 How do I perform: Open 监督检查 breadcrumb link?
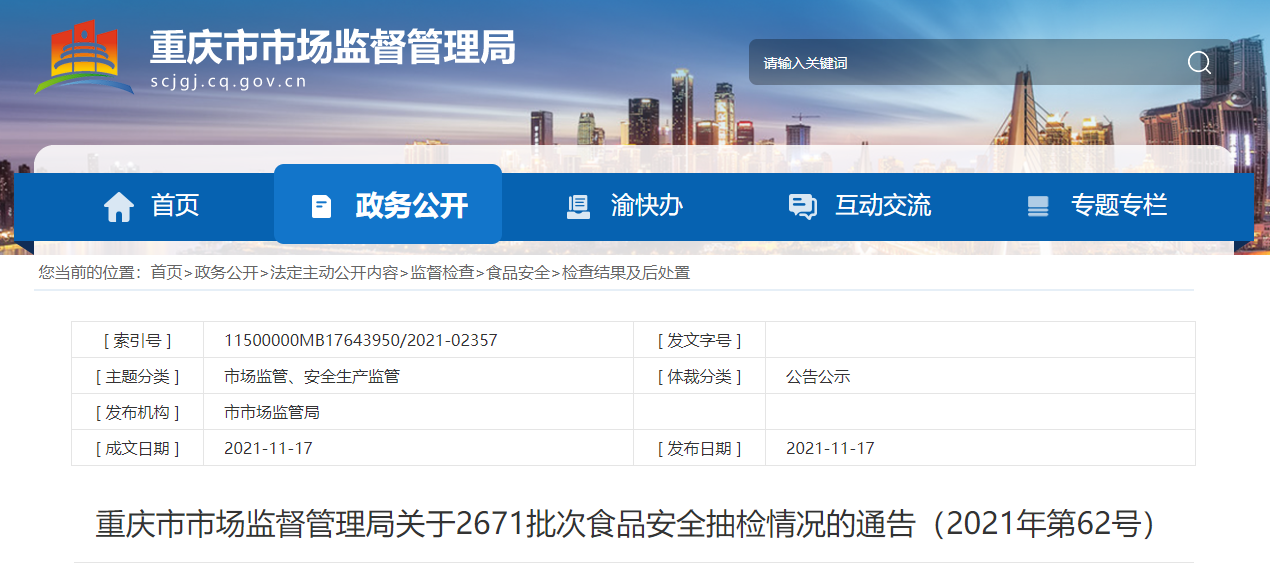[442, 272]
